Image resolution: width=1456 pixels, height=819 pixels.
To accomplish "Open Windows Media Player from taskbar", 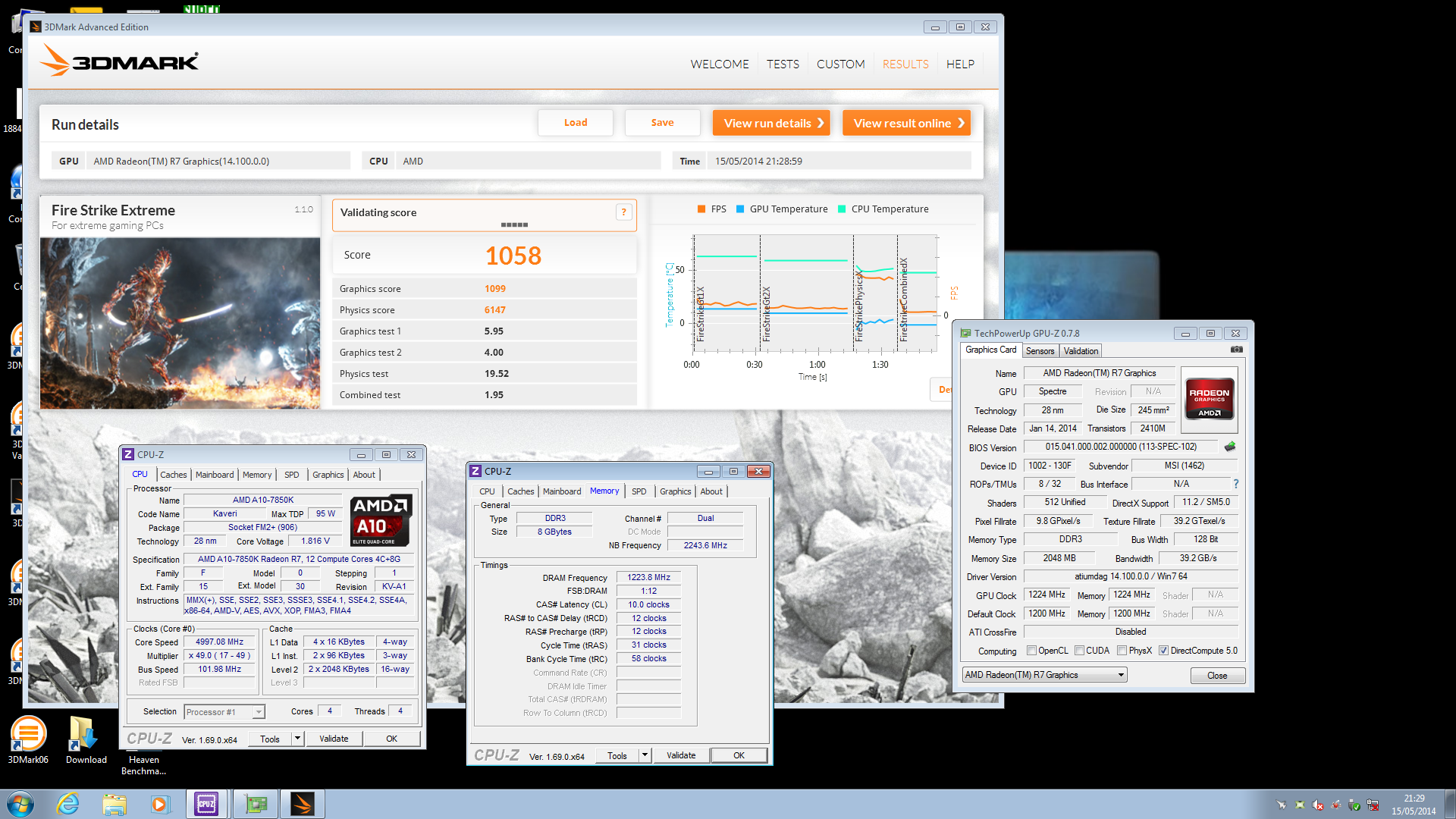I will coord(160,804).
